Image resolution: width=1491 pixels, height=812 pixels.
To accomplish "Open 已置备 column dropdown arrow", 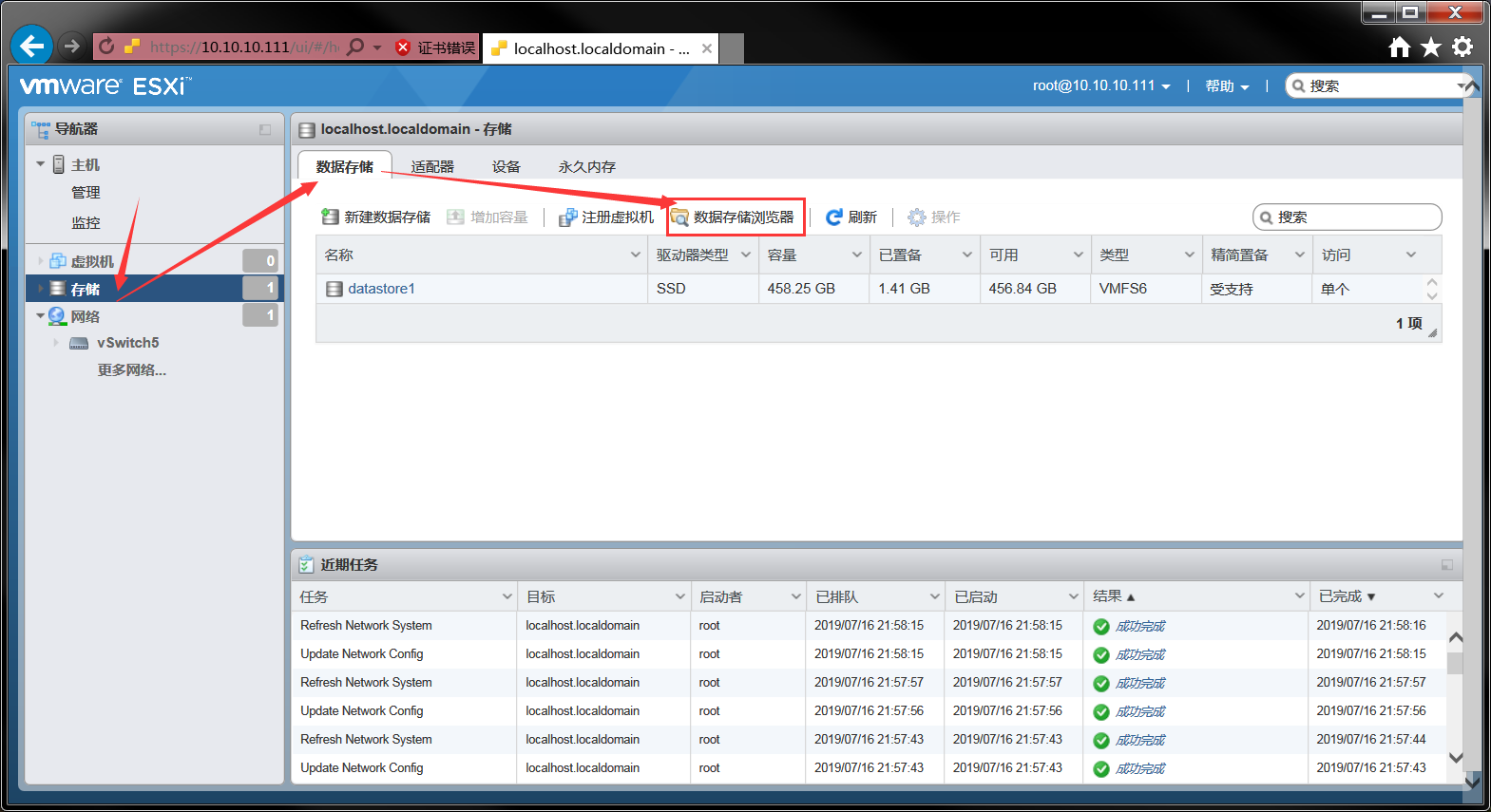I will (967, 255).
